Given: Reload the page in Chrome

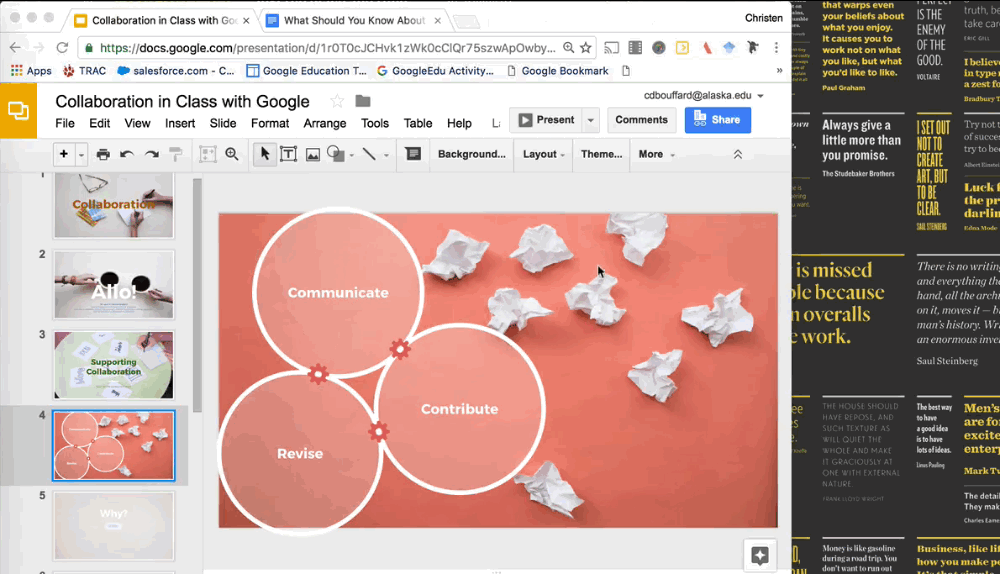Looking at the screenshot, I should (62, 47).
